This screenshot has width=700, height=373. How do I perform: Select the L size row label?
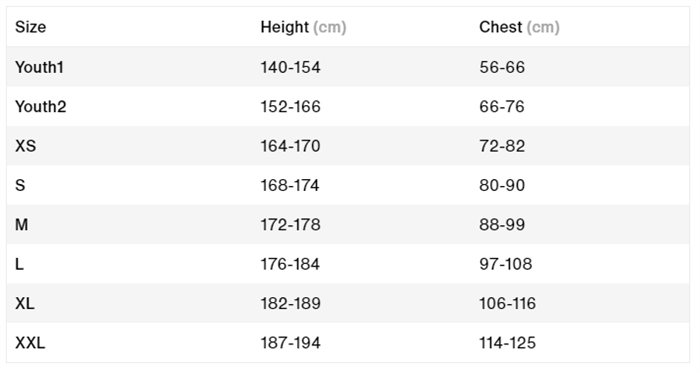(19, 264)
